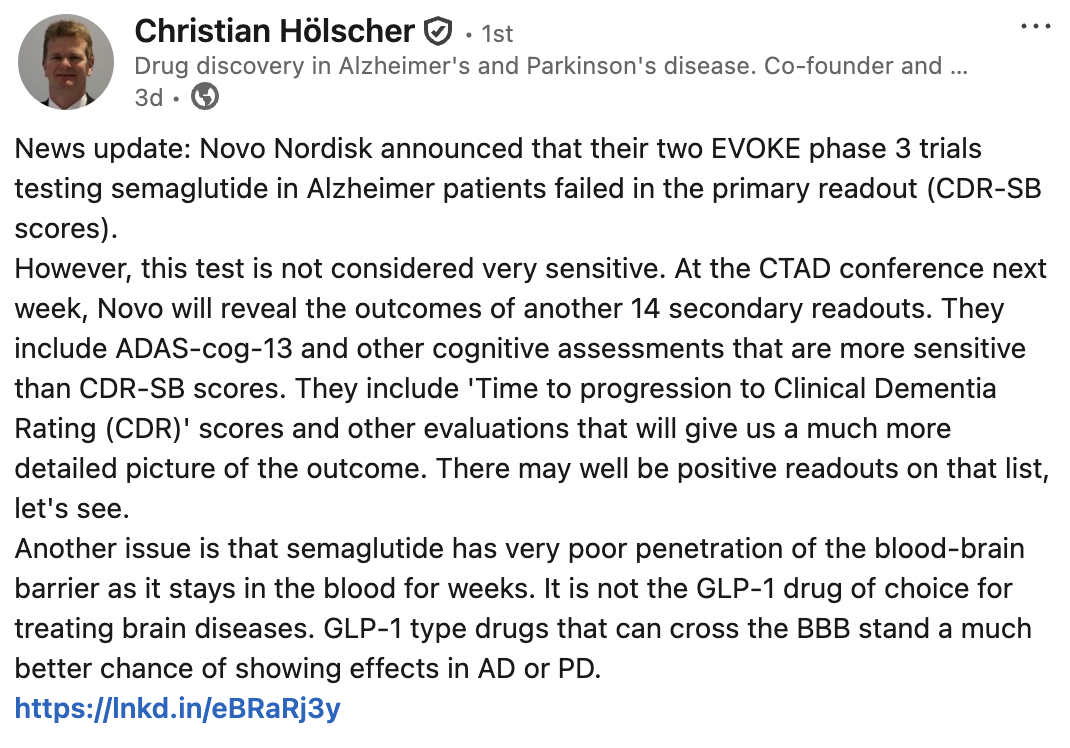Click the 3d post timestamp
This screenshot has height=748, width=1070.
coord(148,97)
